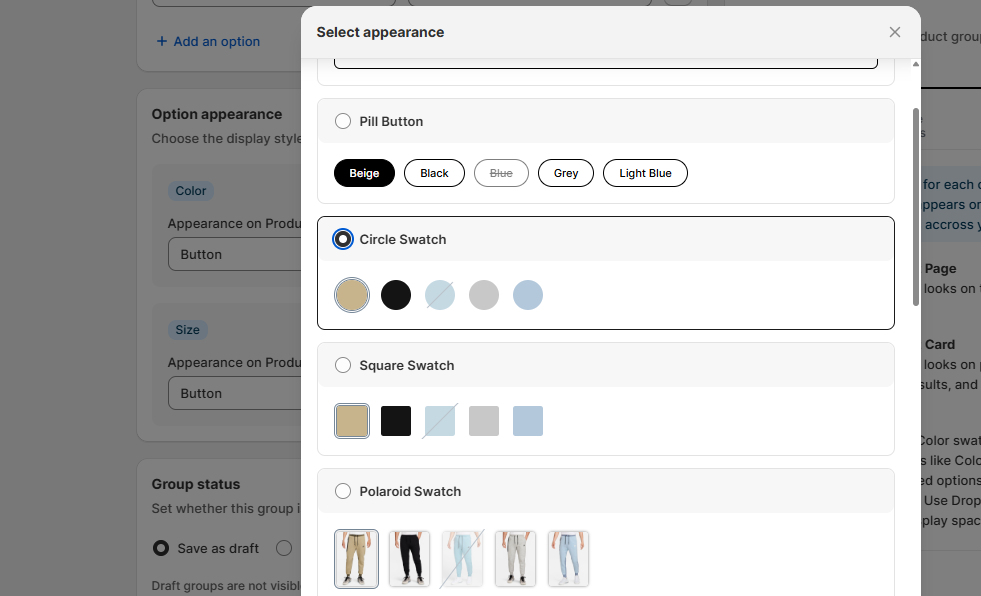The image size is (981, 596).
Task: Click the Option appearance heading
Action: pos(216,114)
